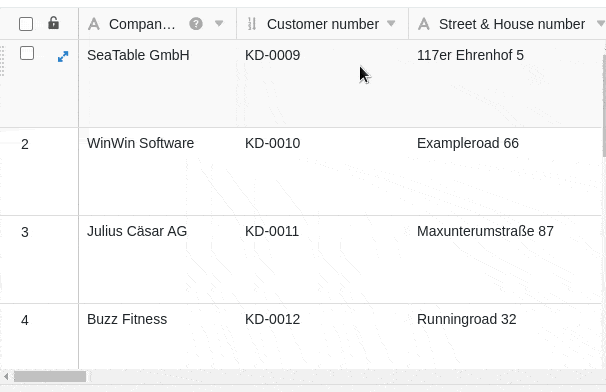Click the vertical scrollbar thumb
The height and width of the screenshot is (392, 606).
[604, 106]
